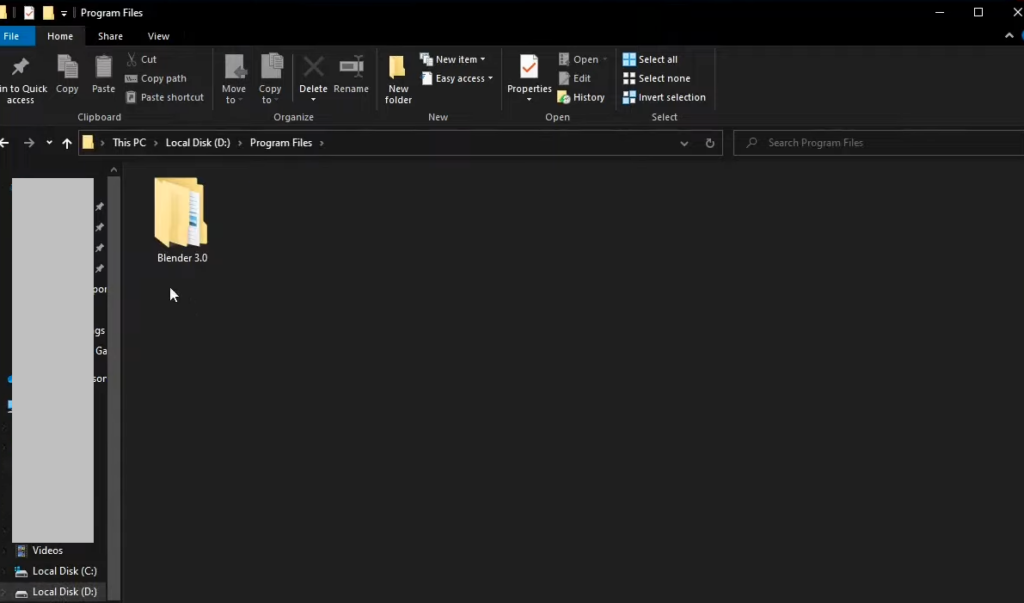Image resolution: width=1024 pixels, height=603 pixels.
Task: Click the Videos folder icon in sidebar
Action: pos(22,551)
